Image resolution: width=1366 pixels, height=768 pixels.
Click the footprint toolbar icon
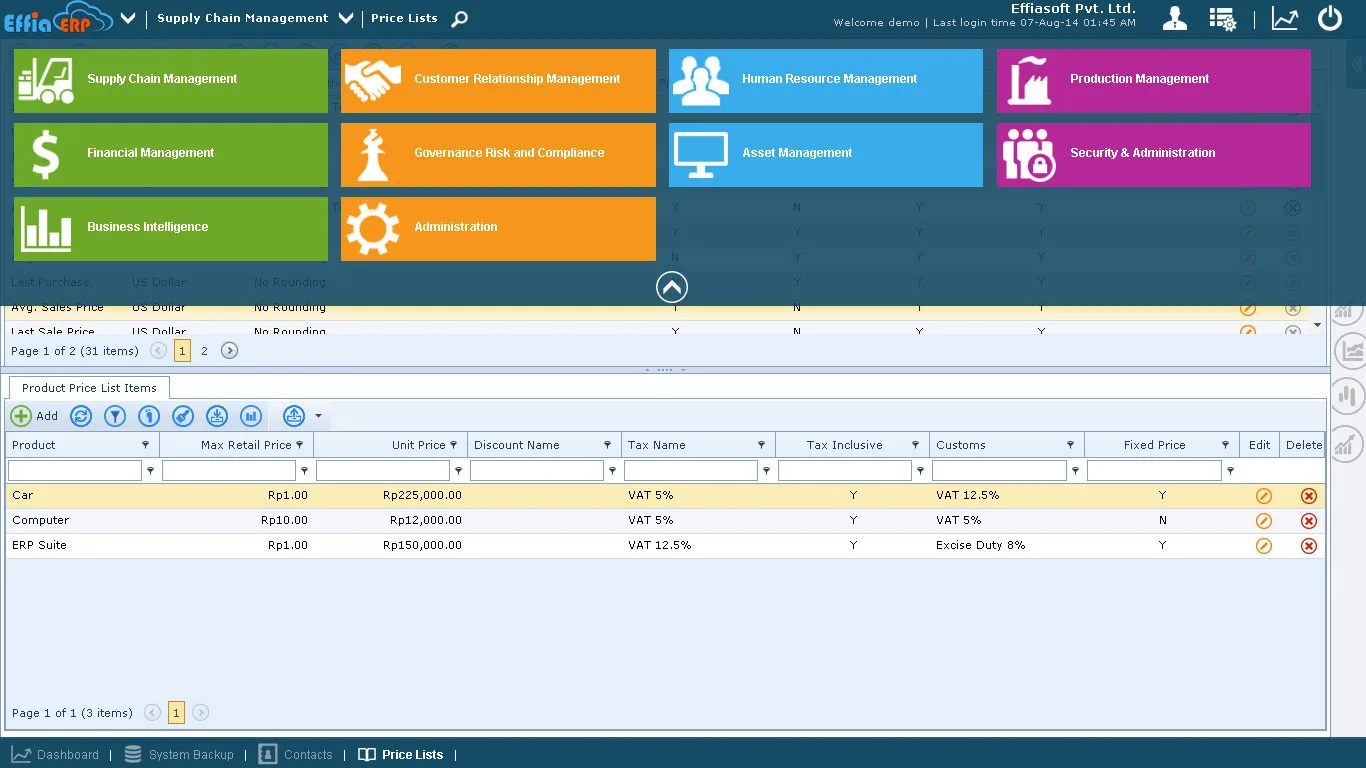pos(149,416)
